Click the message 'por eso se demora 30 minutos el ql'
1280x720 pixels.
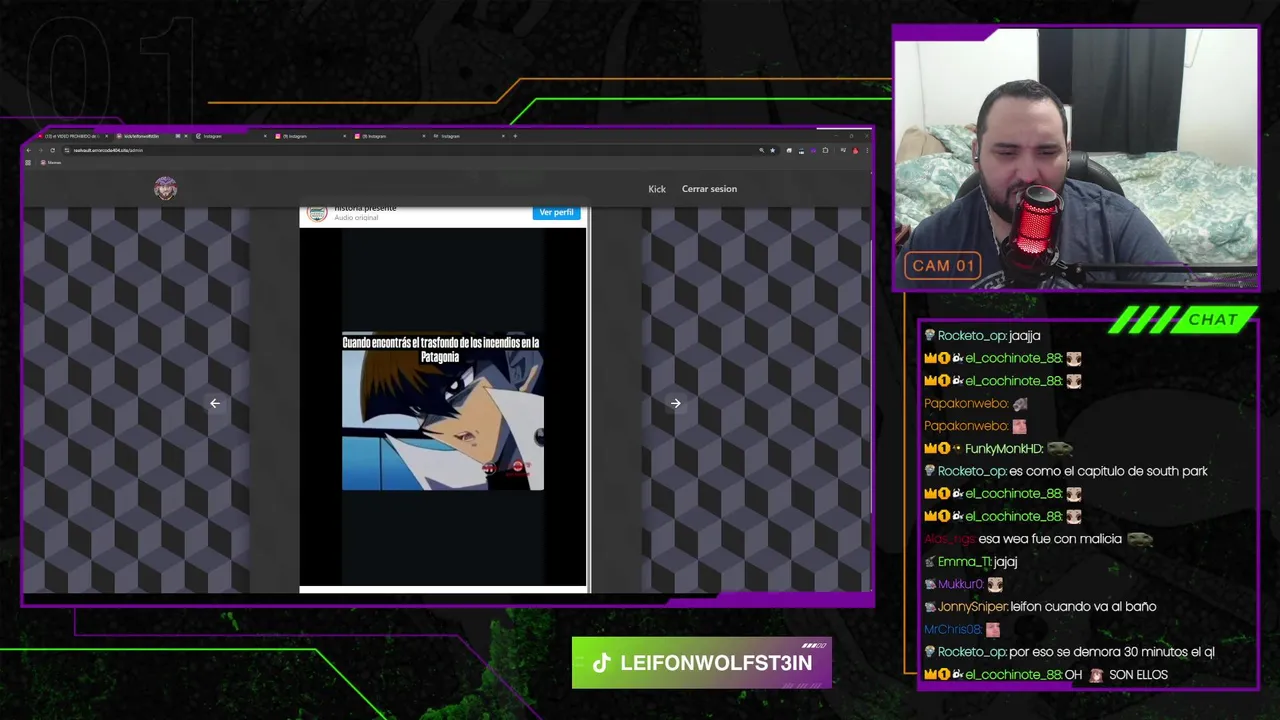(x=1112, y=652)
